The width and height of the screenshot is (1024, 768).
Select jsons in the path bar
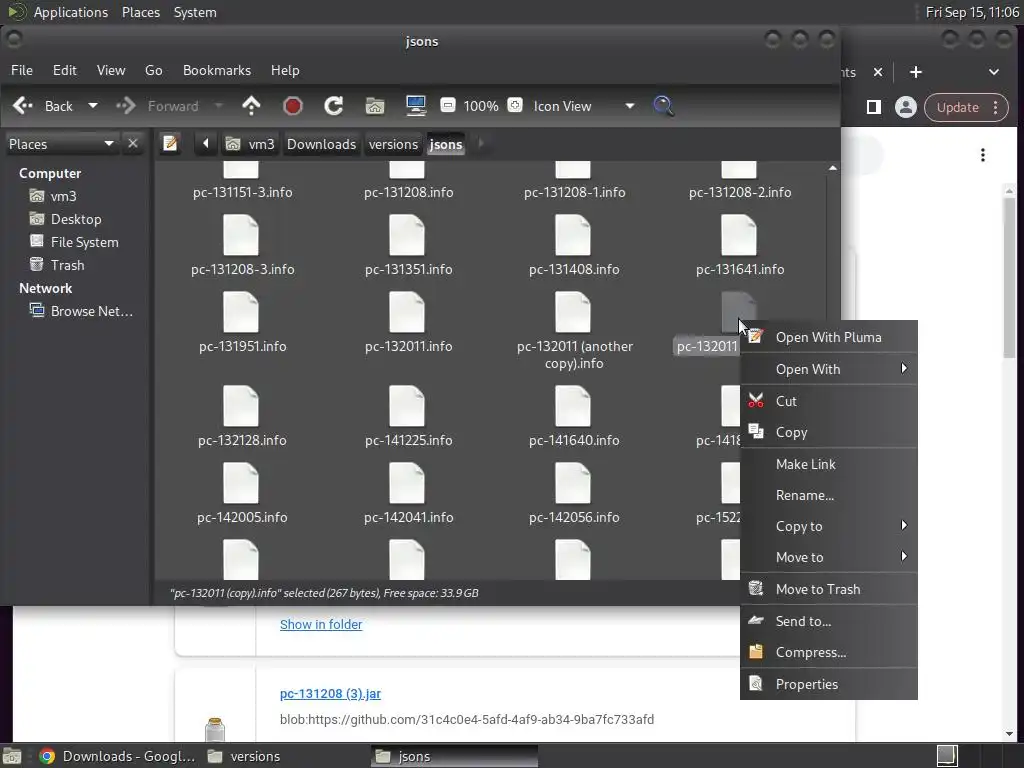pos(446,144)
